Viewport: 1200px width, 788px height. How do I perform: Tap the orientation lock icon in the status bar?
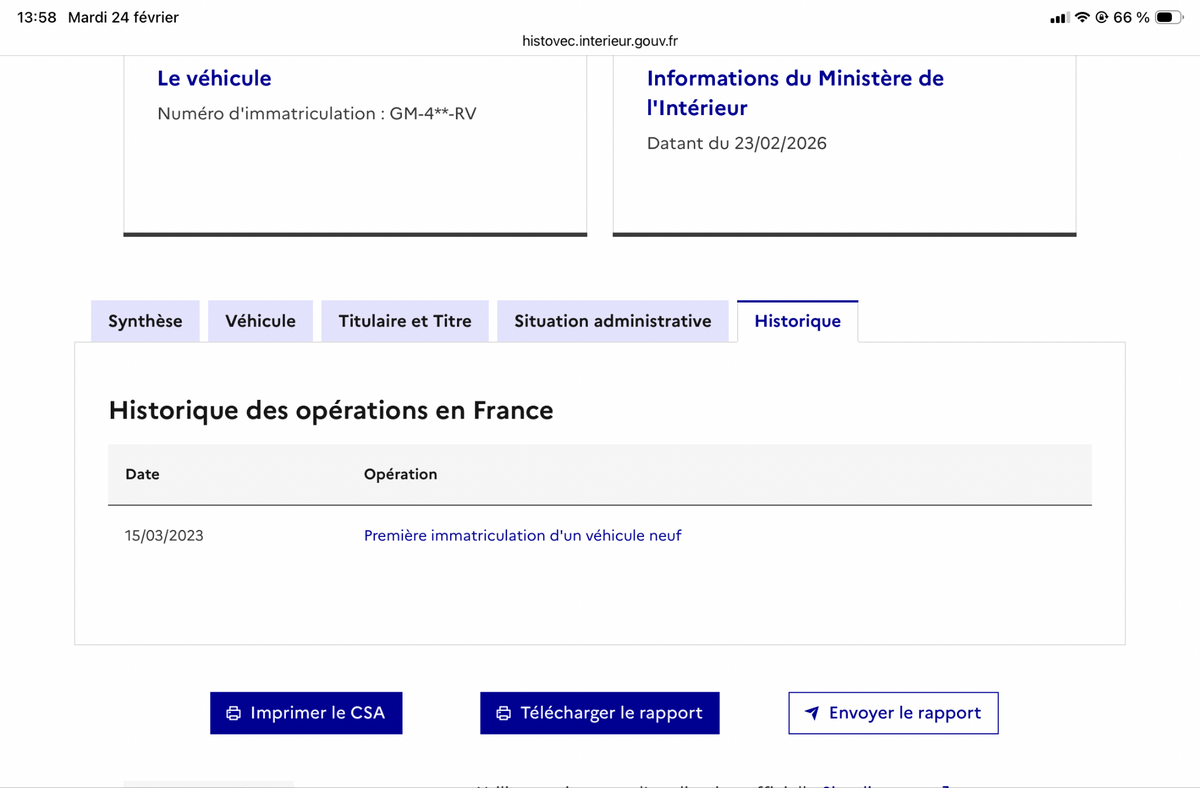(x=1103, y=17)
